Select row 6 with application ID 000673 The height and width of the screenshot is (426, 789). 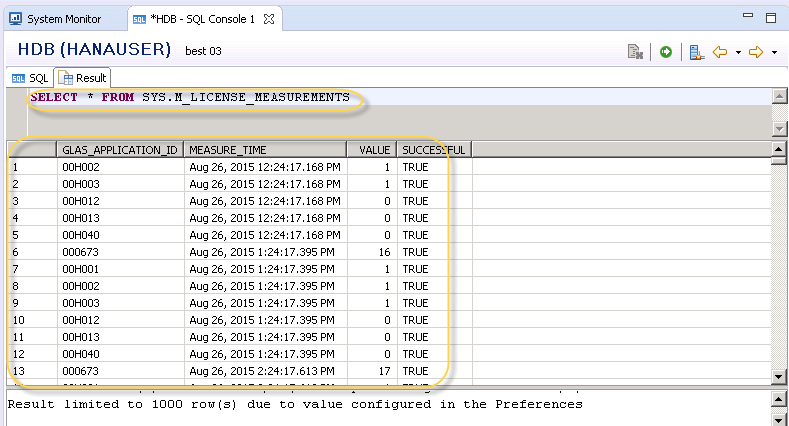click(100, 252)
